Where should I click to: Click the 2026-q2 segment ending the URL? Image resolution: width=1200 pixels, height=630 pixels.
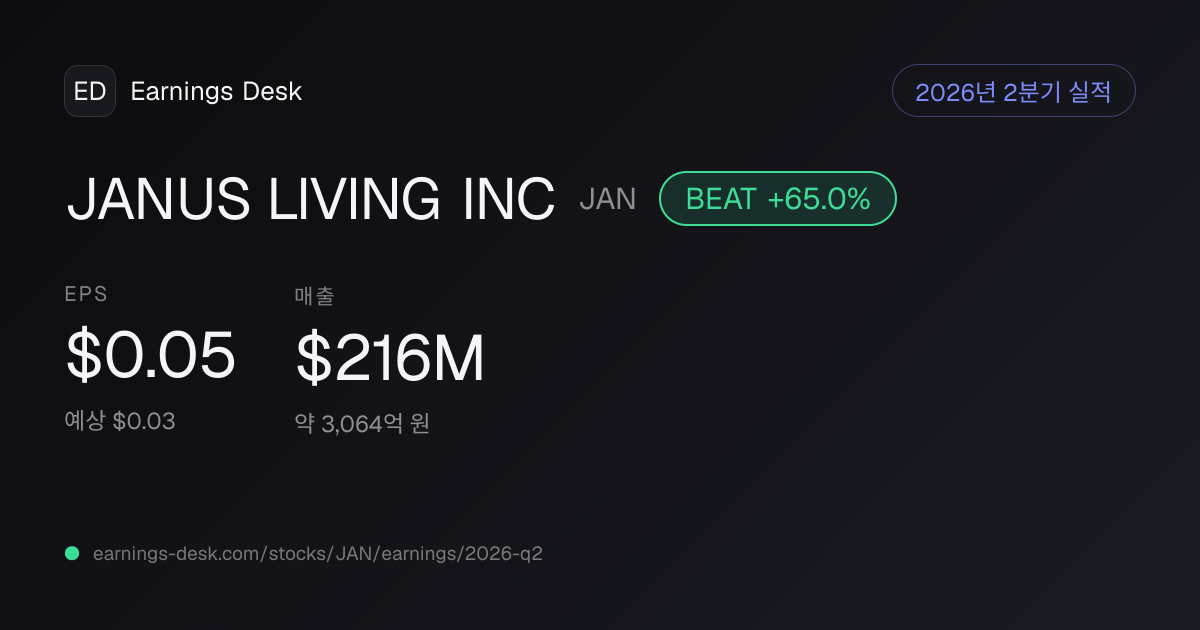tap(504, 553)
